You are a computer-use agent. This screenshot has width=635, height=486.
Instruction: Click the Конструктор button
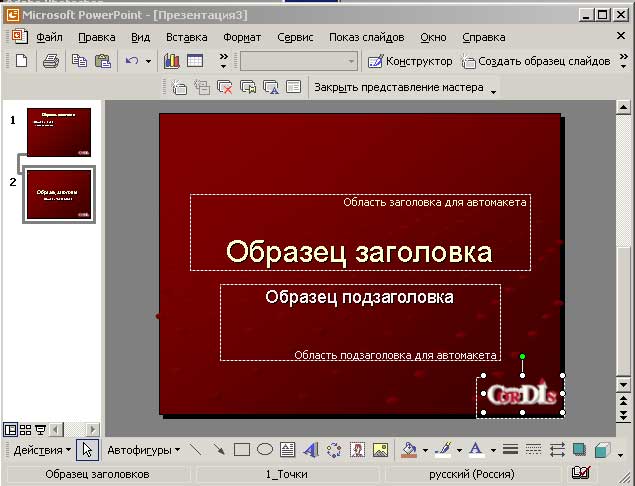(409, 61)
